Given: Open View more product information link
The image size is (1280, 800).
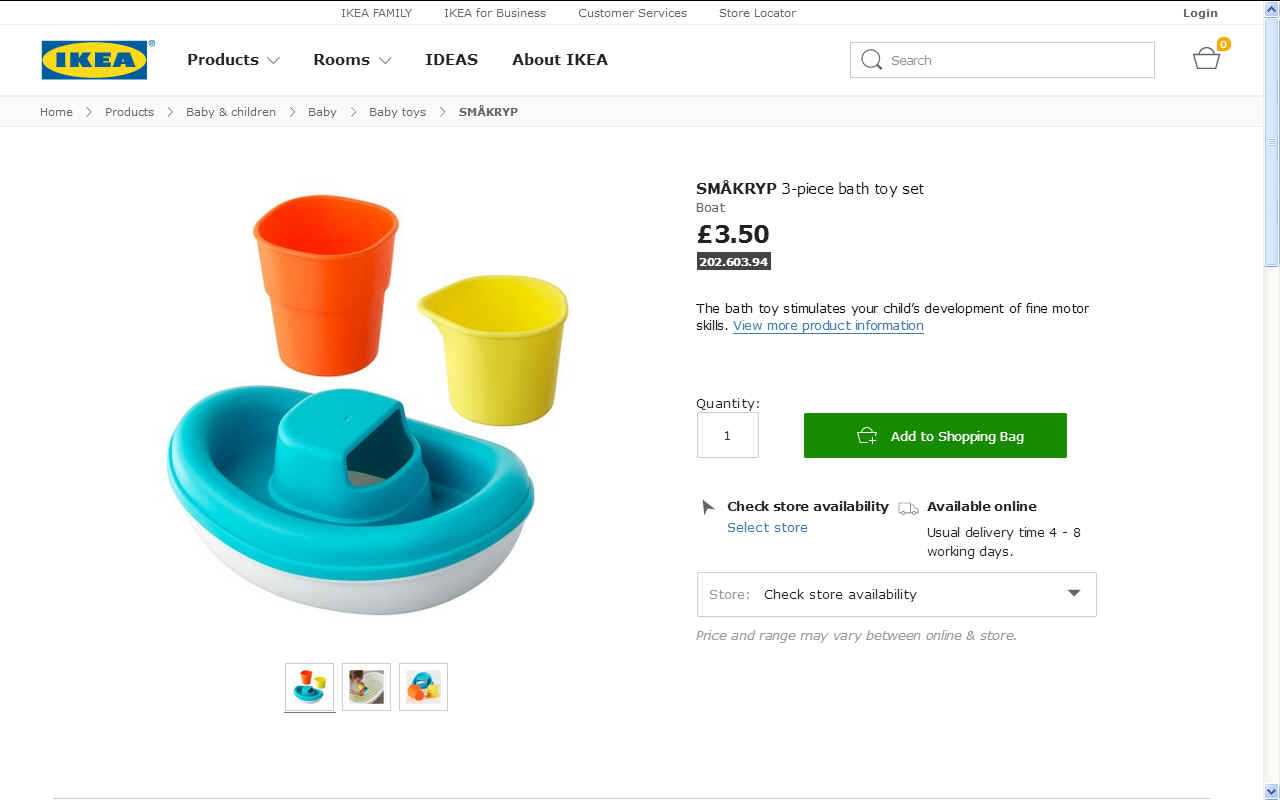Looking at the screenshot, I should tap(828, 326).
